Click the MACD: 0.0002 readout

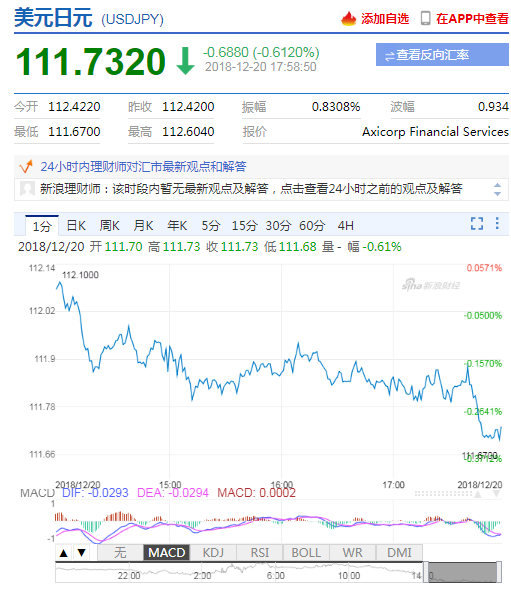[x=257, y=493]
